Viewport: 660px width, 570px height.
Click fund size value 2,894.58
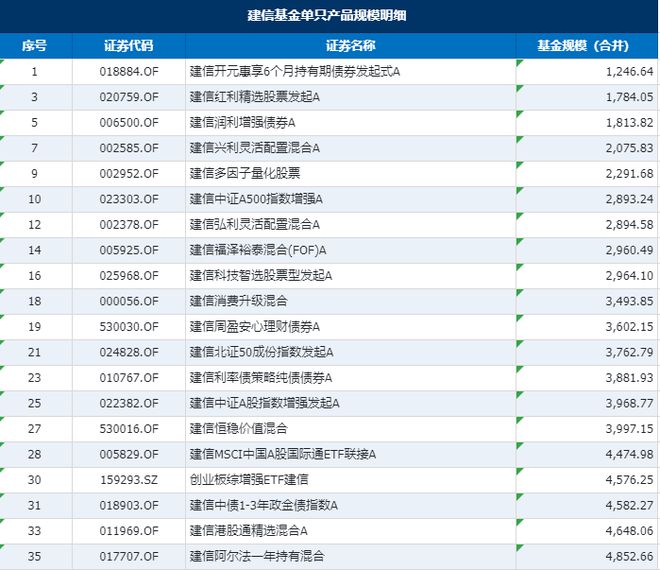(629, 225)
